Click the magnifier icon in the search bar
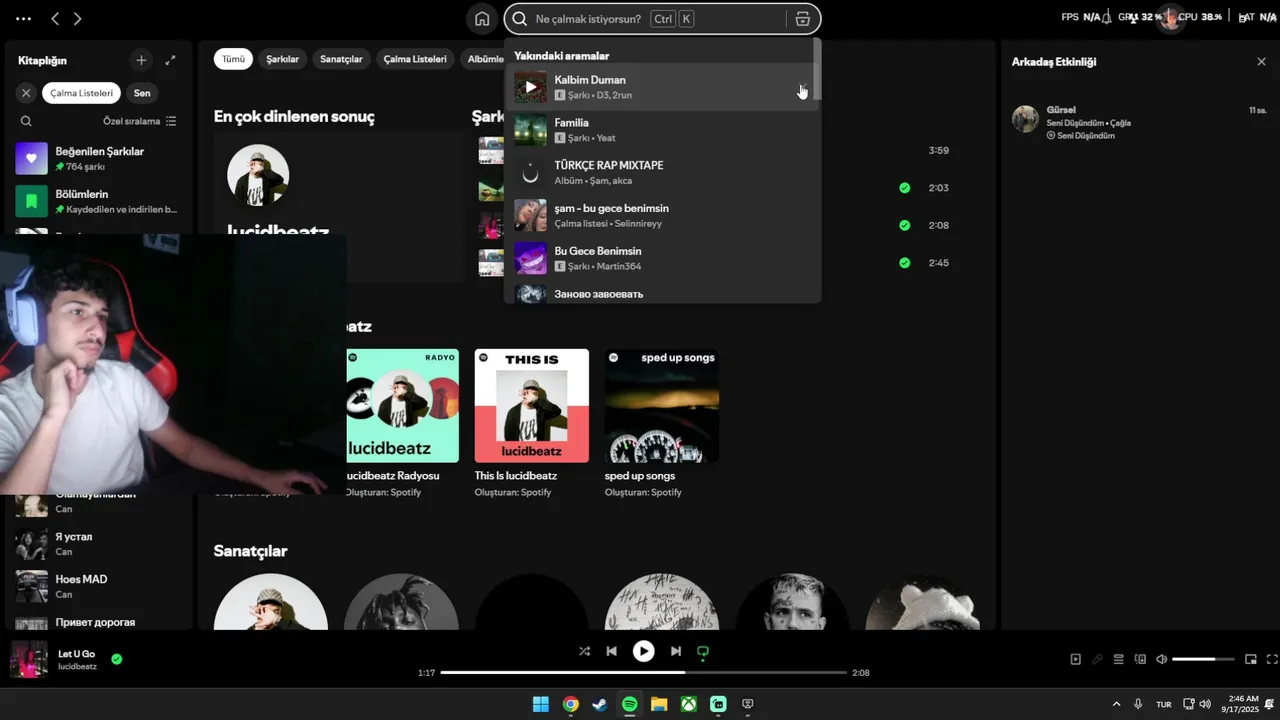This screenshot has height=720, width=1280. pyautogui.click(x=520, y=19)
